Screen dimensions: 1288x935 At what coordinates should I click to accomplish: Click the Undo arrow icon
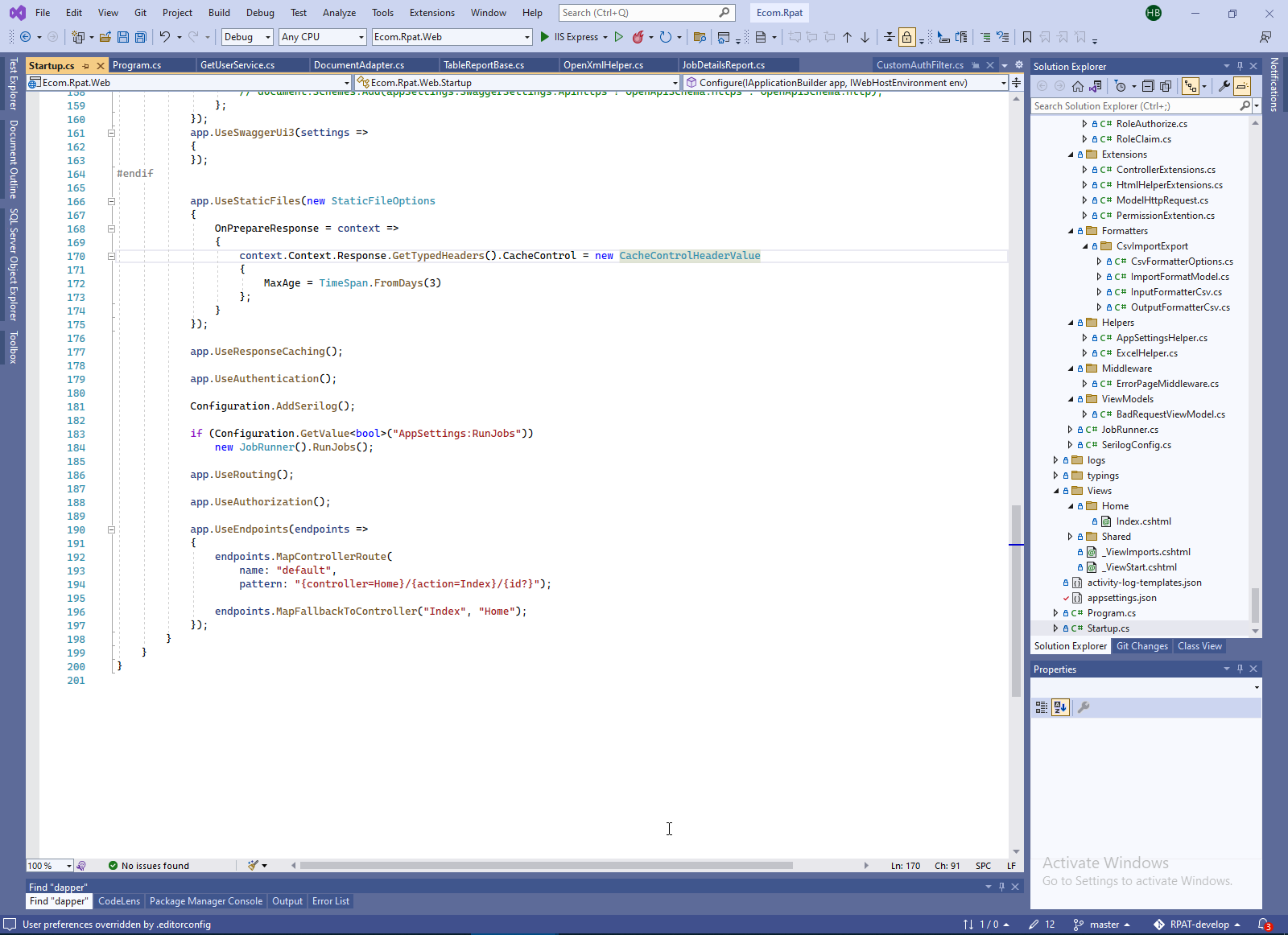pos(164,37)
